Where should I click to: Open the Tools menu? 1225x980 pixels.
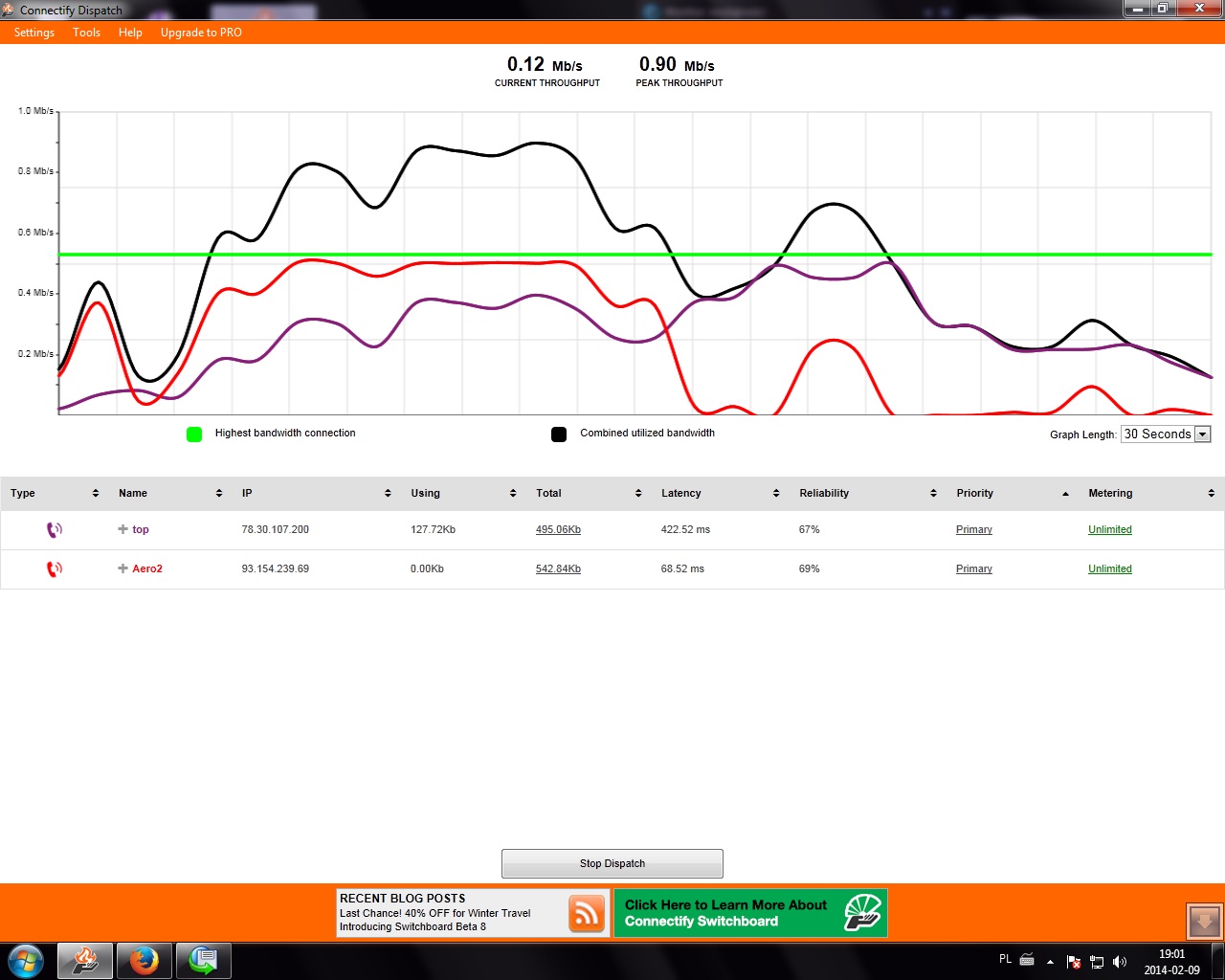(x=86, y=33)
